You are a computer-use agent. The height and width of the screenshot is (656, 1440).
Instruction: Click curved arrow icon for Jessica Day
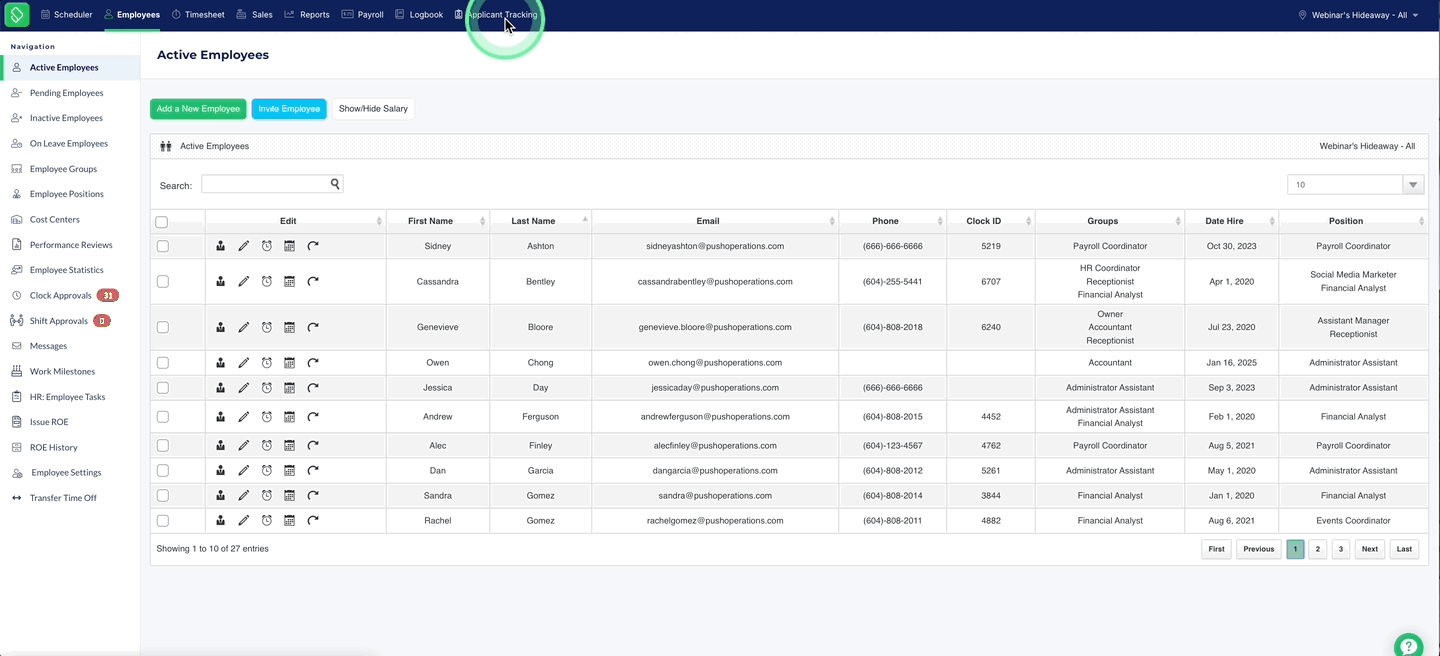(313, 388)
